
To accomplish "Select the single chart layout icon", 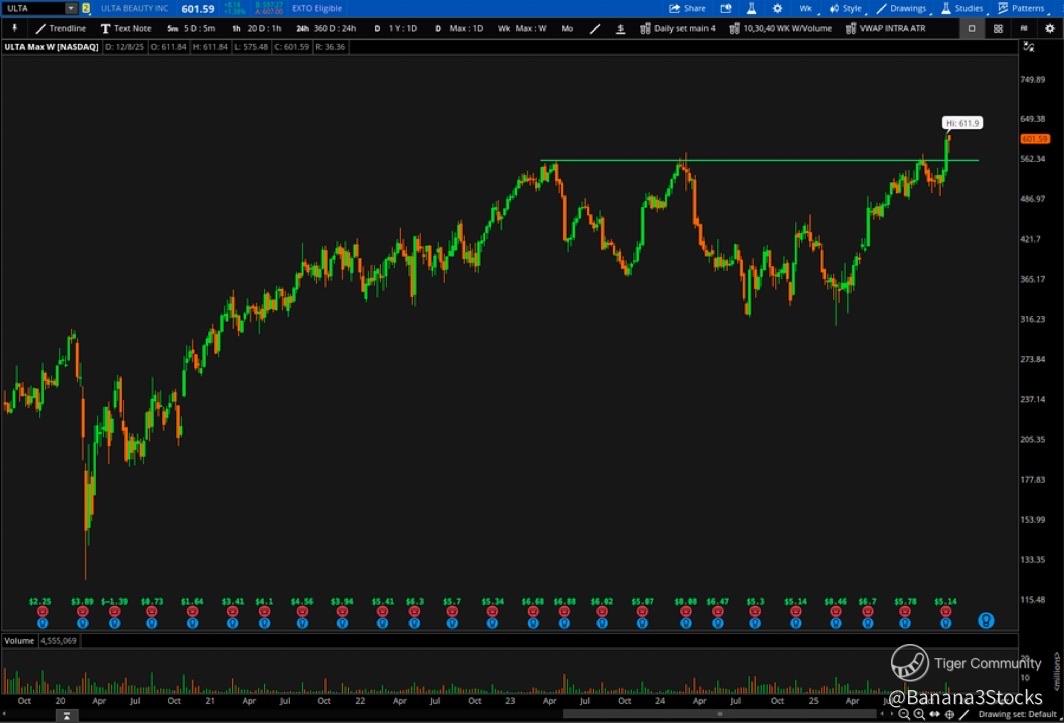I will tap(972, 29).
